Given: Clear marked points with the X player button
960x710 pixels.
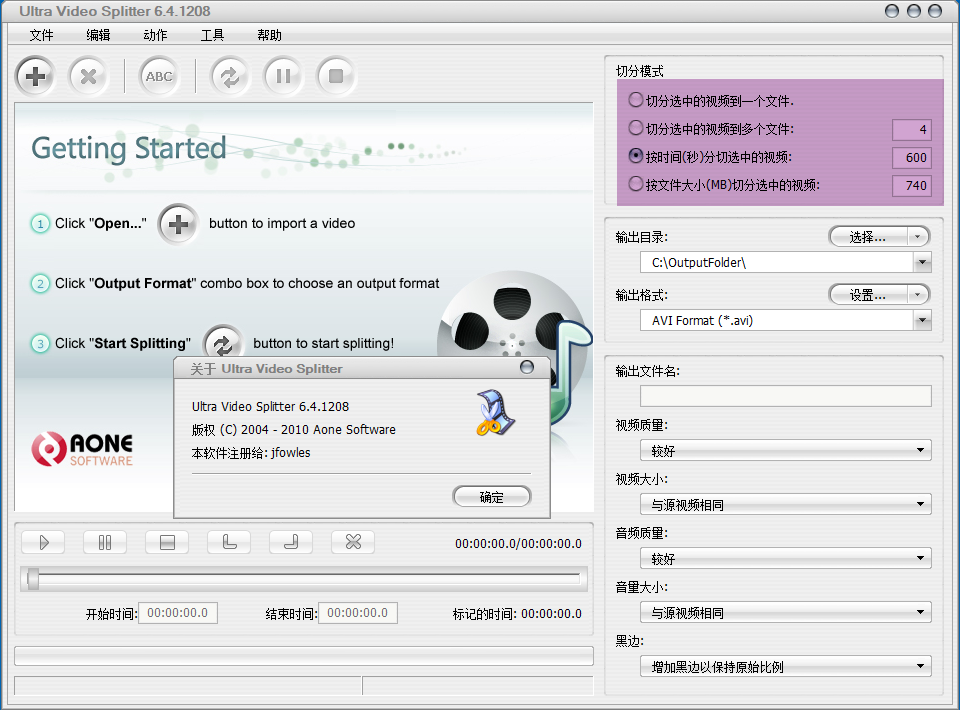Looking at the screenshot, I should coord(353,542).
